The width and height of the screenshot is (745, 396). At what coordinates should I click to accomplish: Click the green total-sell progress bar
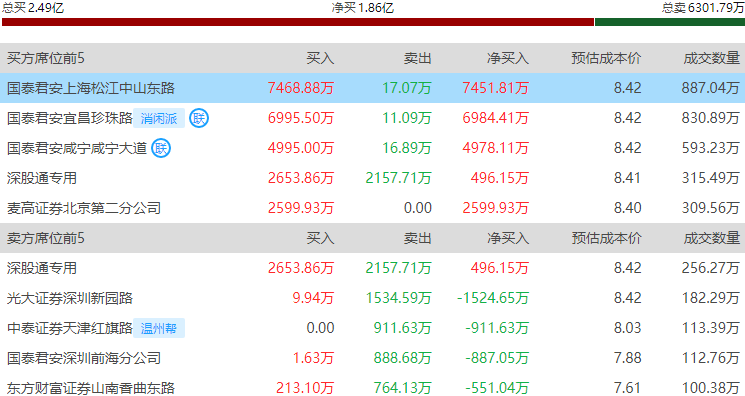coord(670,22)
